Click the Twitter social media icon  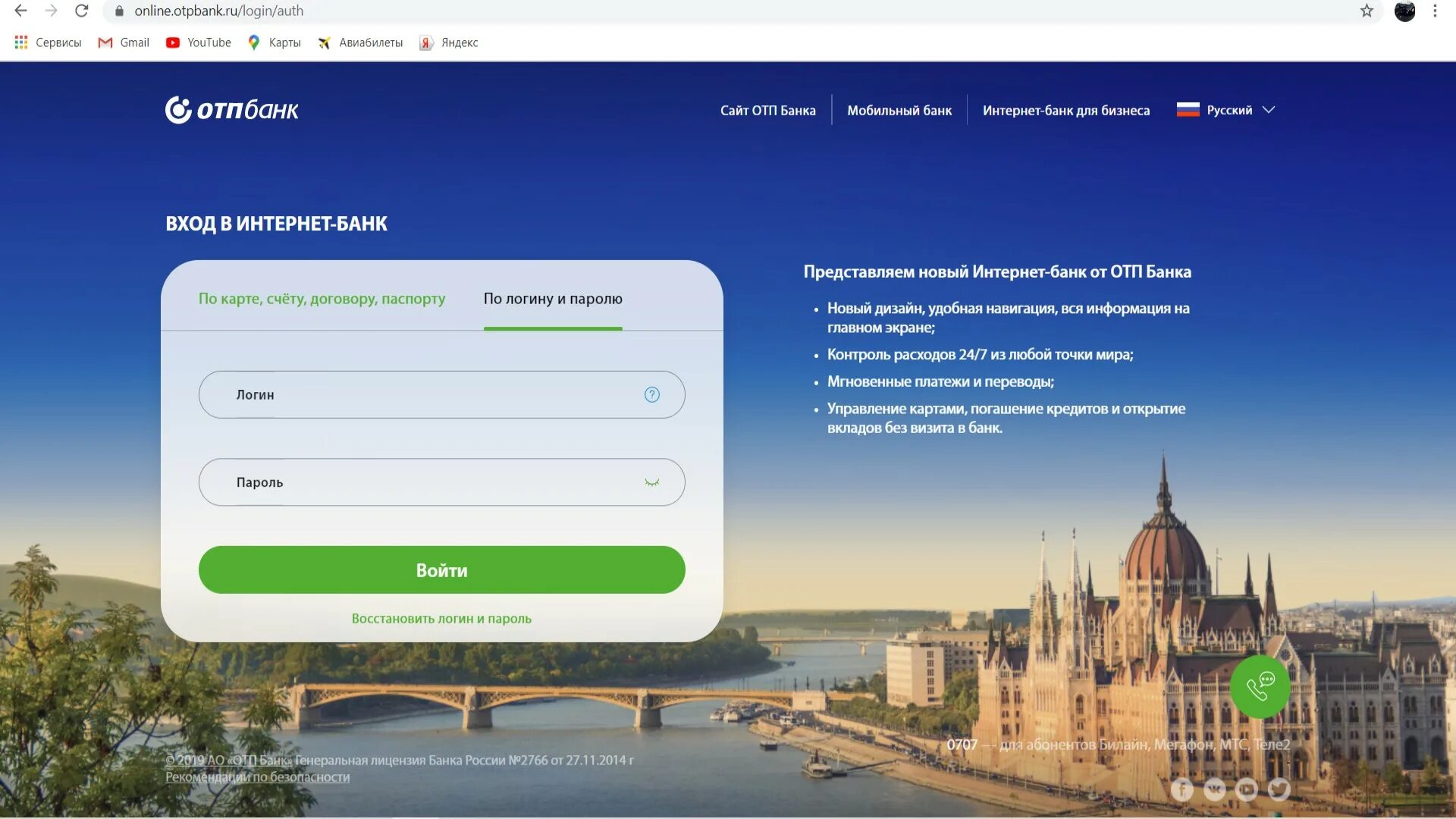pyautogui.click(x=1280, y=789)
